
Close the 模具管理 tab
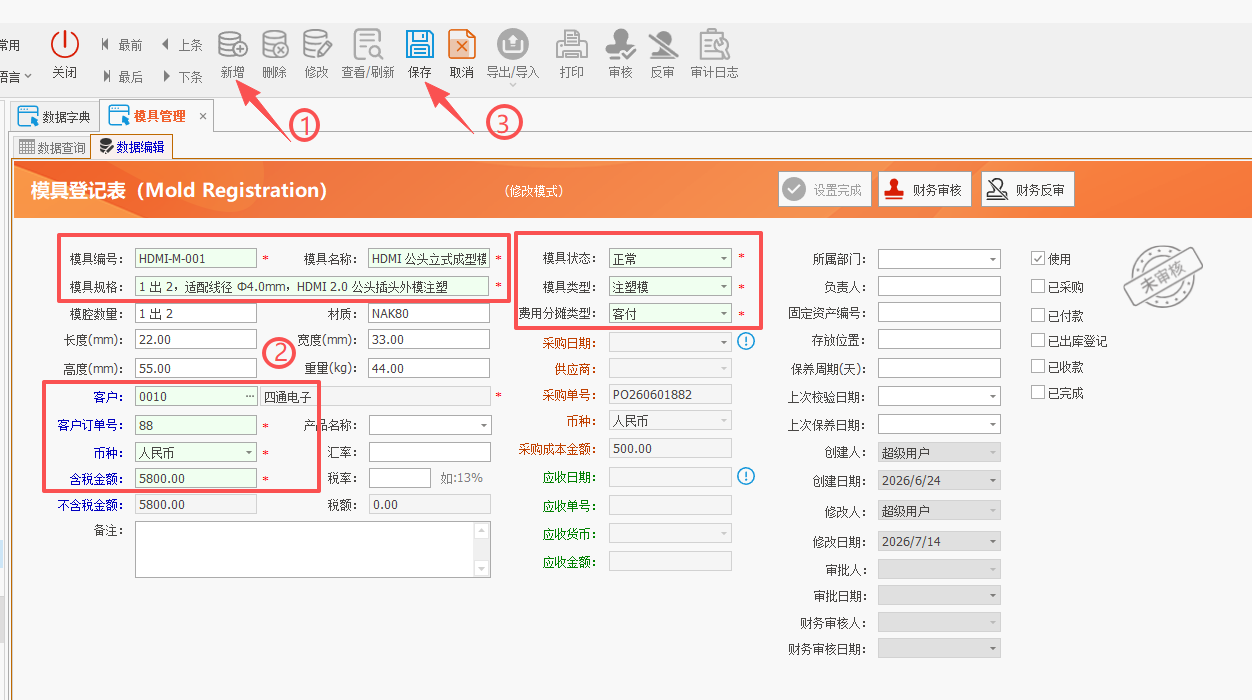pos(203,116)
